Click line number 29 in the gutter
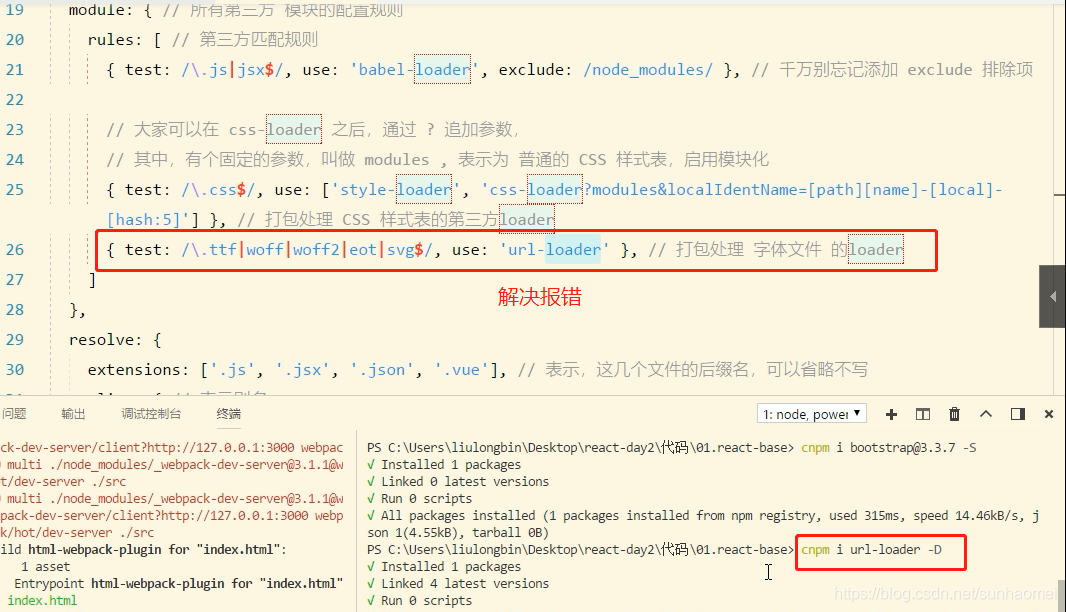The image size is (1066, 612). point(15,339)
